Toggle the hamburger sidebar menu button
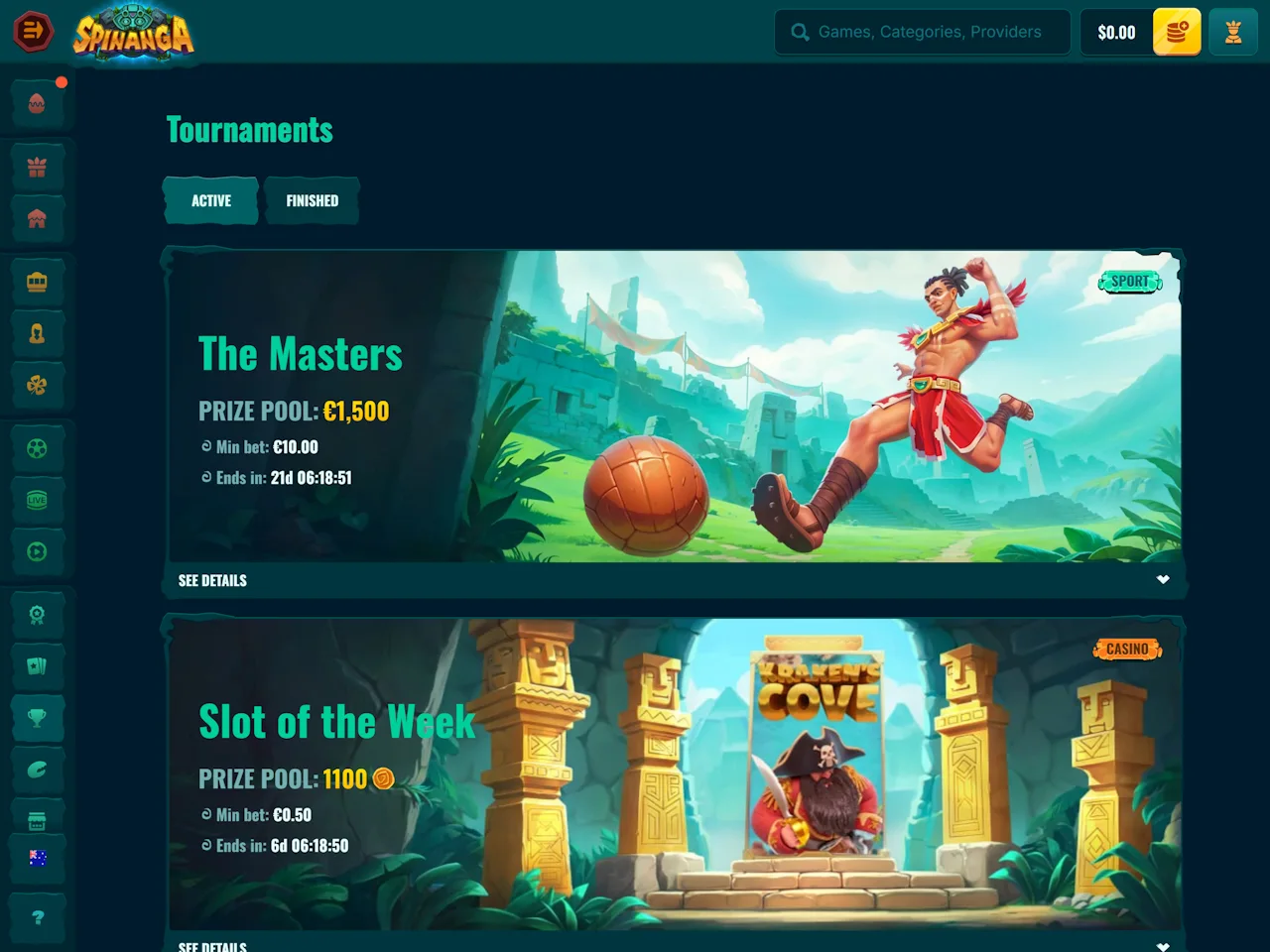This screenshot has height=952, width=1270. (x=33, y=32)
